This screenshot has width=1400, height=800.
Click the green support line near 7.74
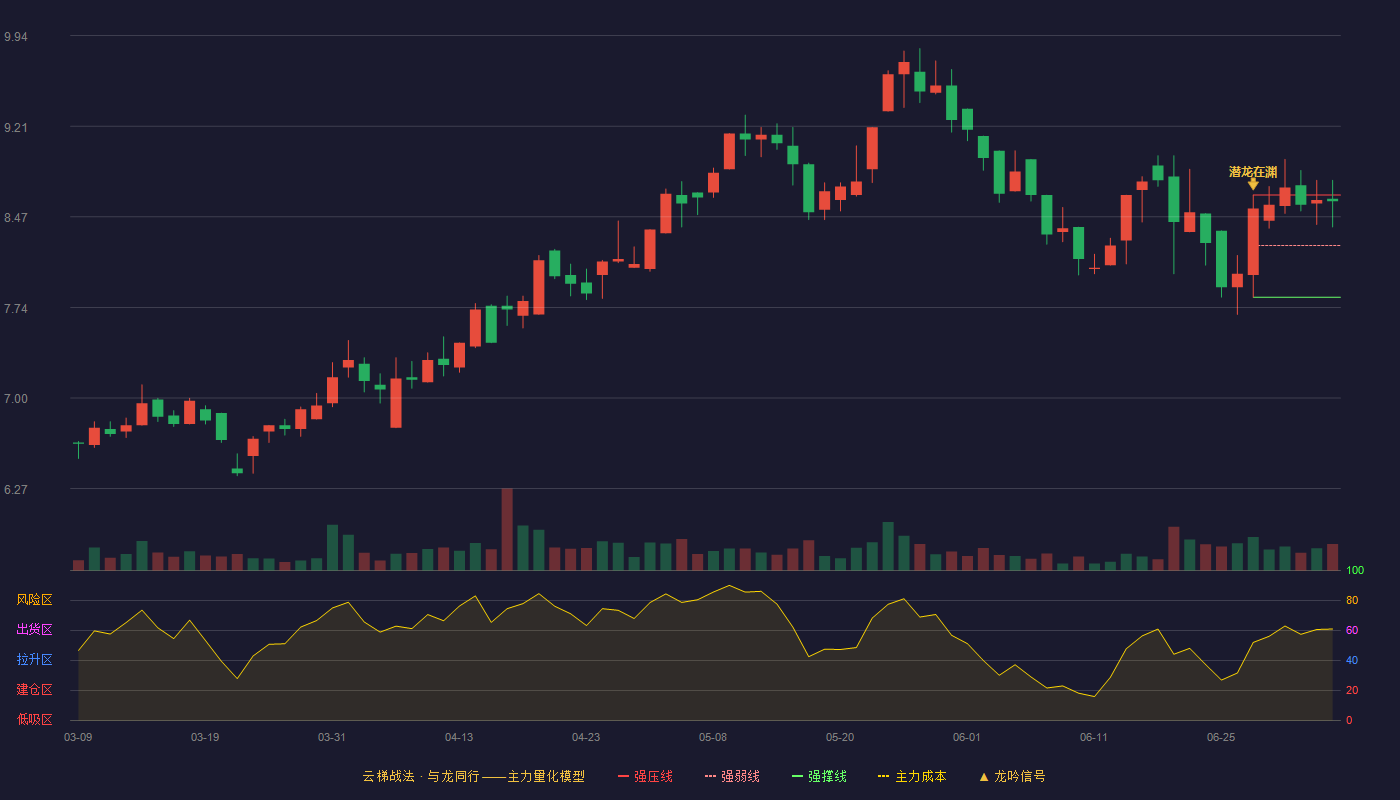pyautogui.click(x=1297, y=297)
